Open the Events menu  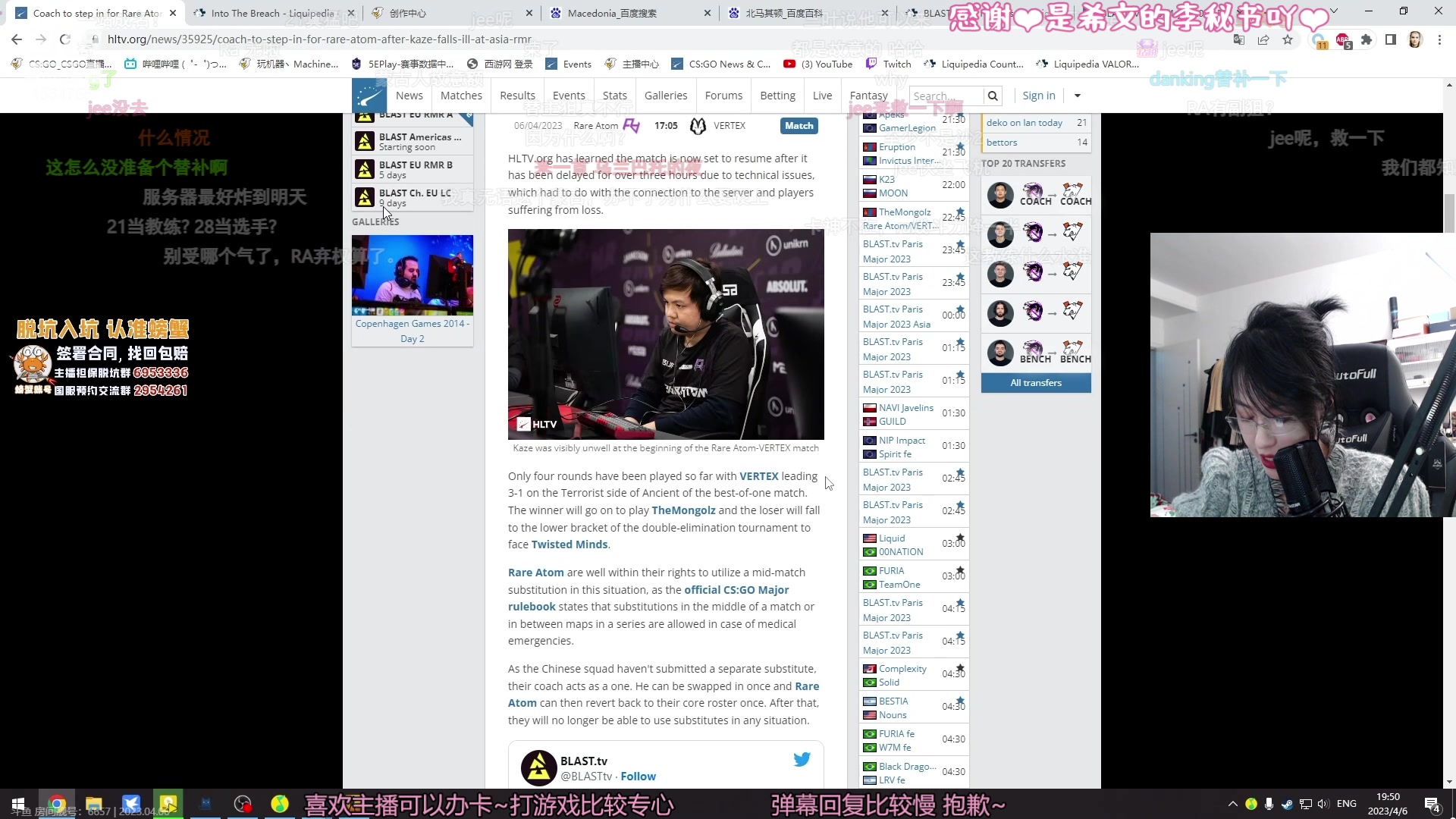point(569,96)
